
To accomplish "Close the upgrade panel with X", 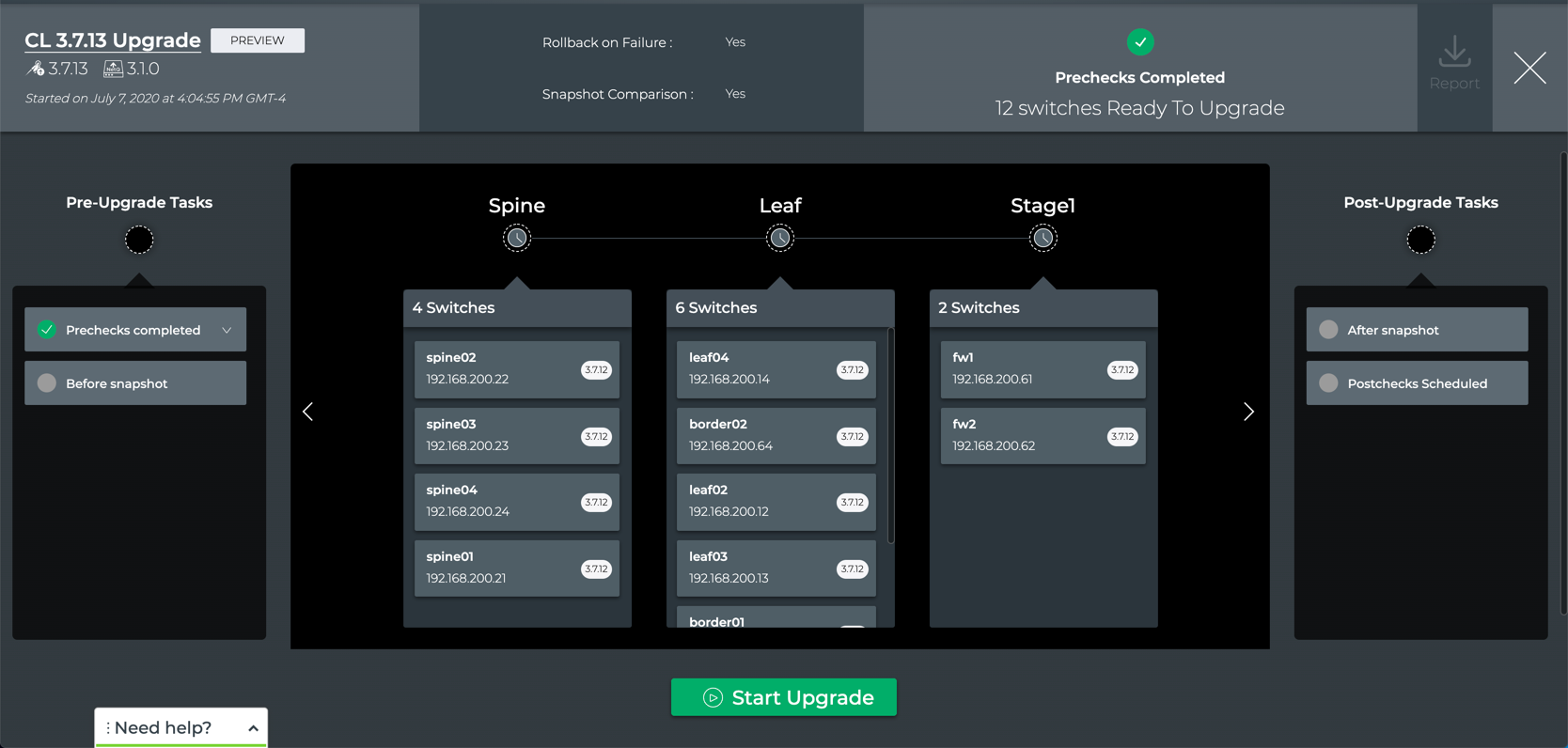I will (x=1529, y=68).
